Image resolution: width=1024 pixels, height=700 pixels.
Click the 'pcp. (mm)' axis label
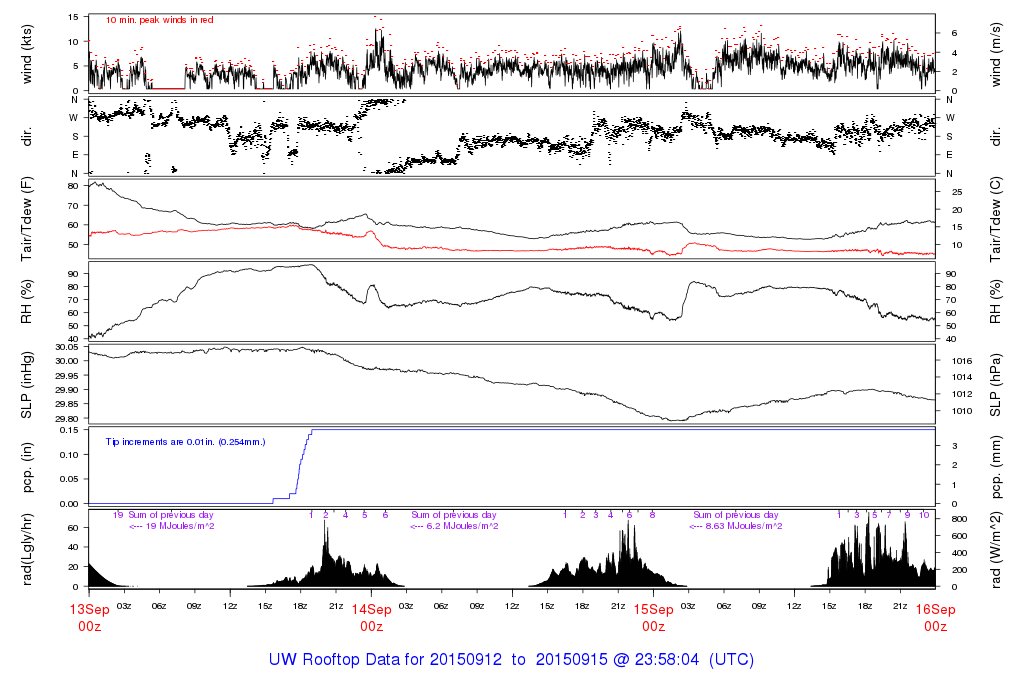click(995, 468)
